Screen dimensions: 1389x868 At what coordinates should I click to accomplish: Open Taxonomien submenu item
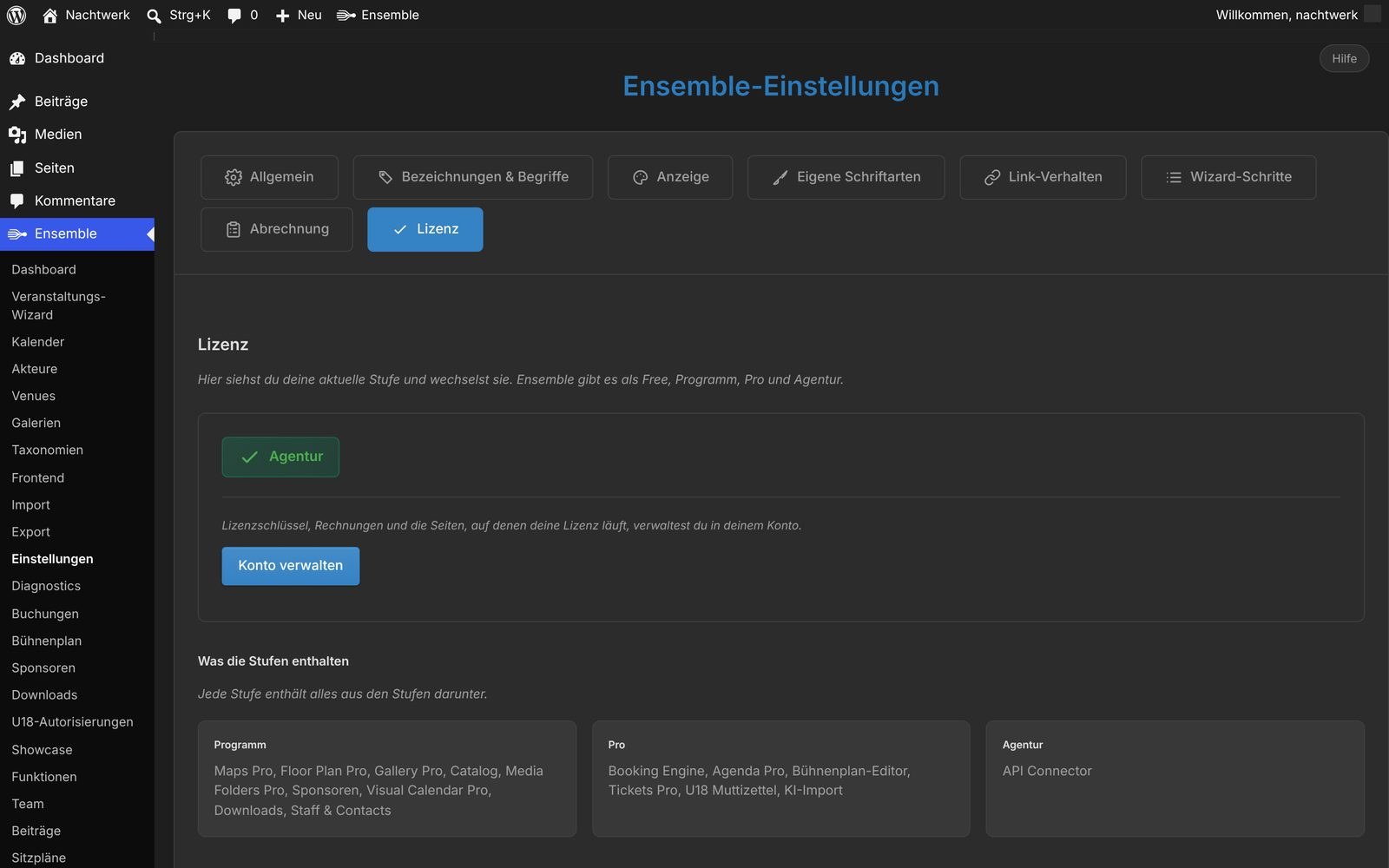pos(48,450)
